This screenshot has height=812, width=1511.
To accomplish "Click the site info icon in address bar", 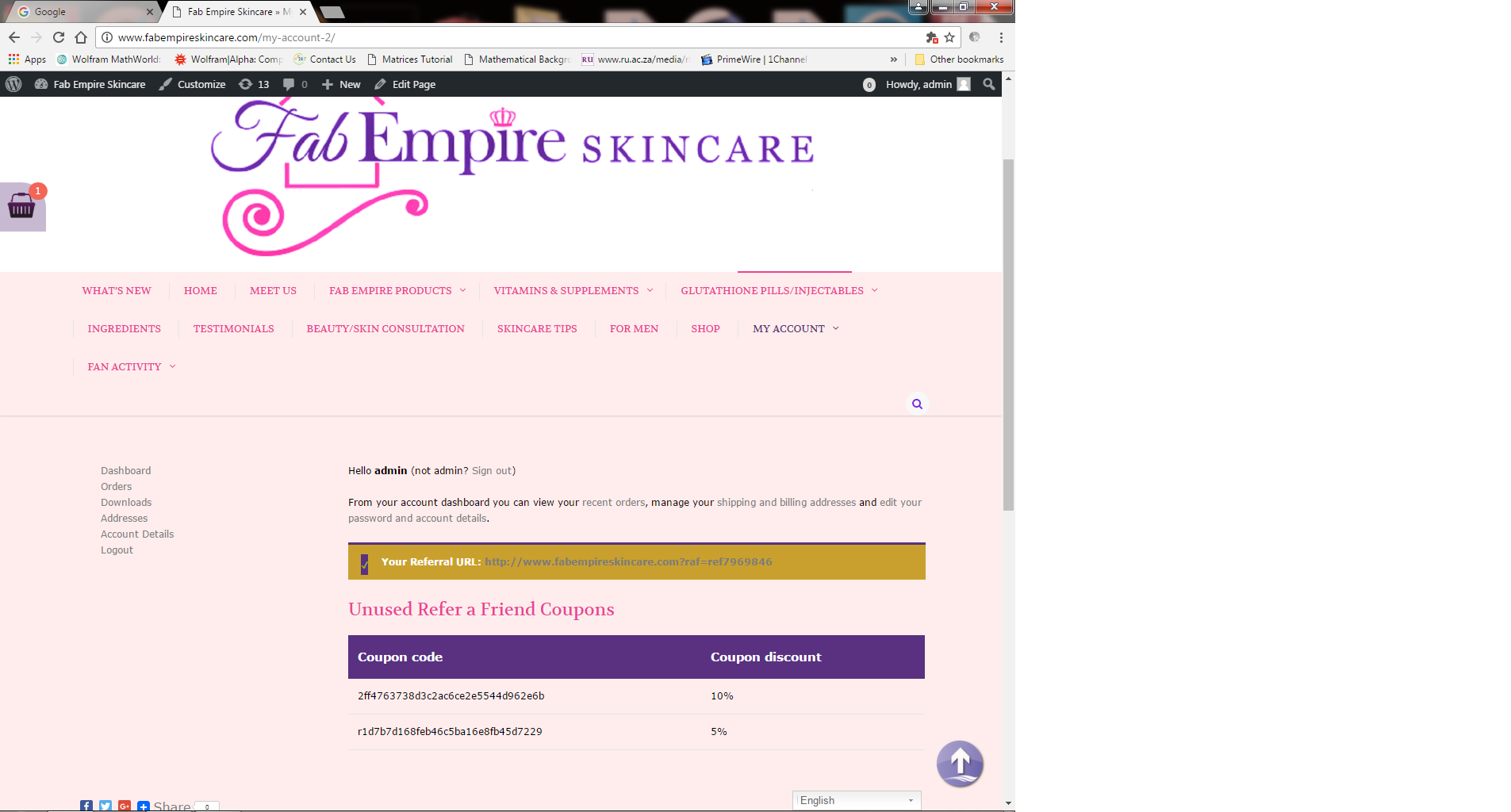I will (x=107, y=37).
